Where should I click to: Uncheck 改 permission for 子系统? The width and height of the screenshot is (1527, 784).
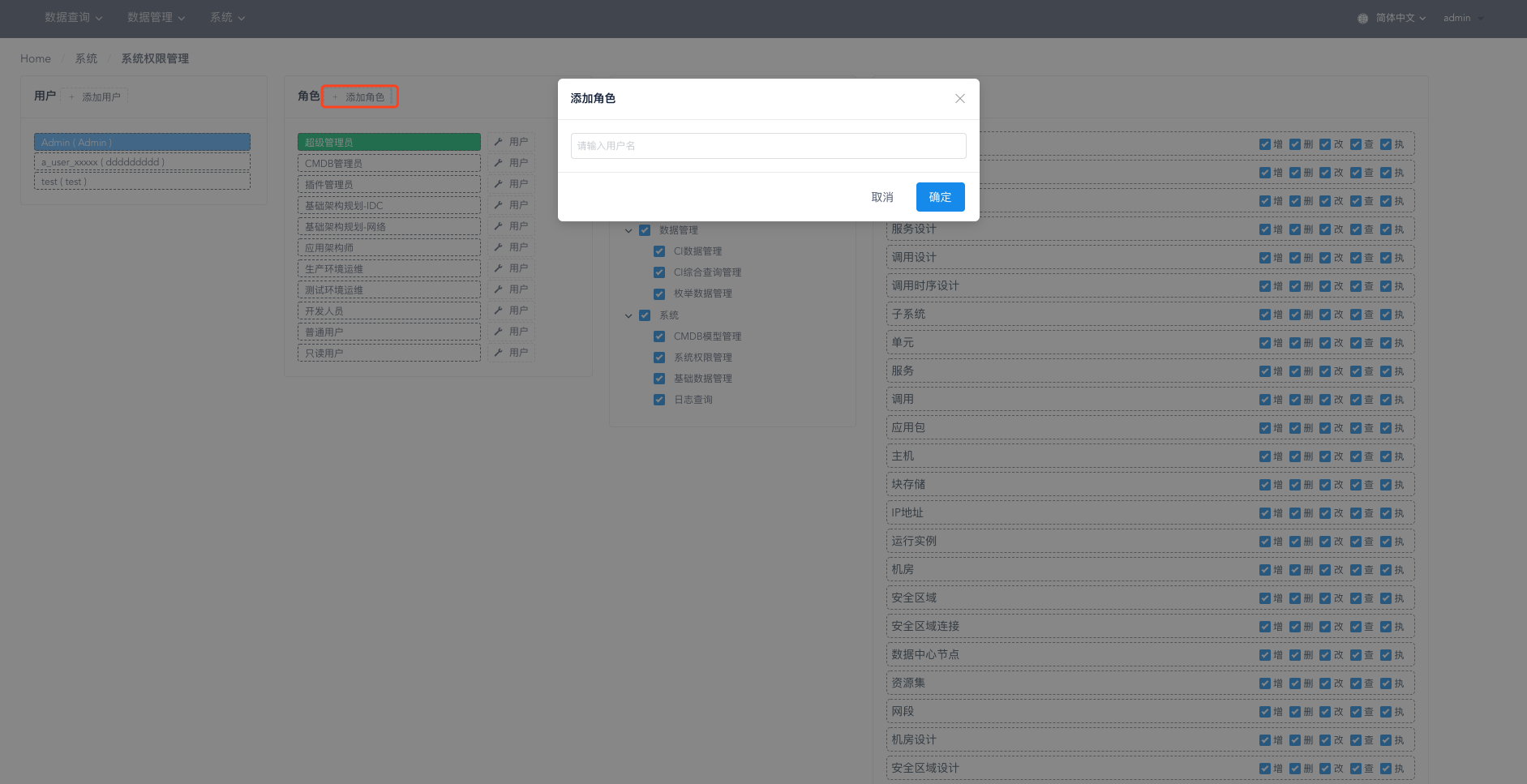[1325, 315]
